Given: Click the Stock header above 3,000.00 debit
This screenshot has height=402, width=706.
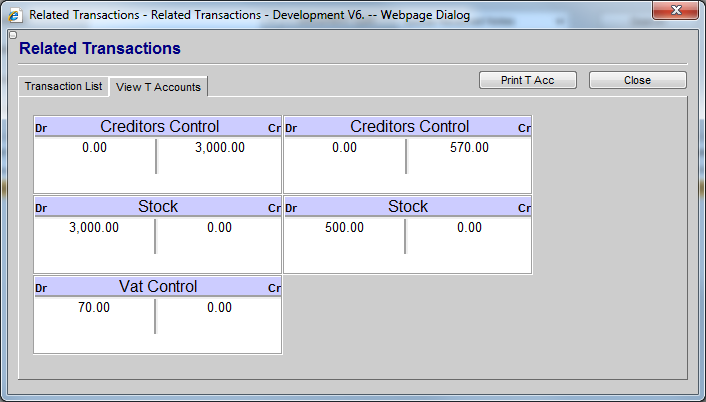Looking at the screenshot, I should 158,207.
